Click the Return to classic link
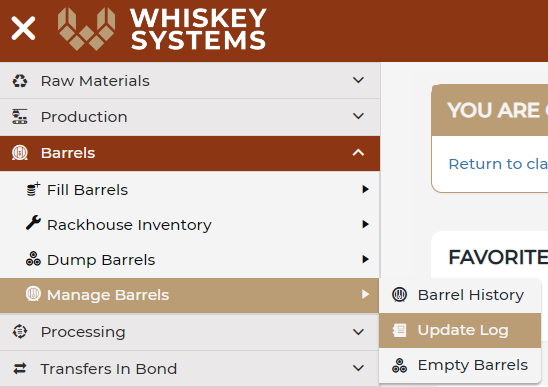The height and width of the screenshot is (387, 548). [x=498, y=164]
